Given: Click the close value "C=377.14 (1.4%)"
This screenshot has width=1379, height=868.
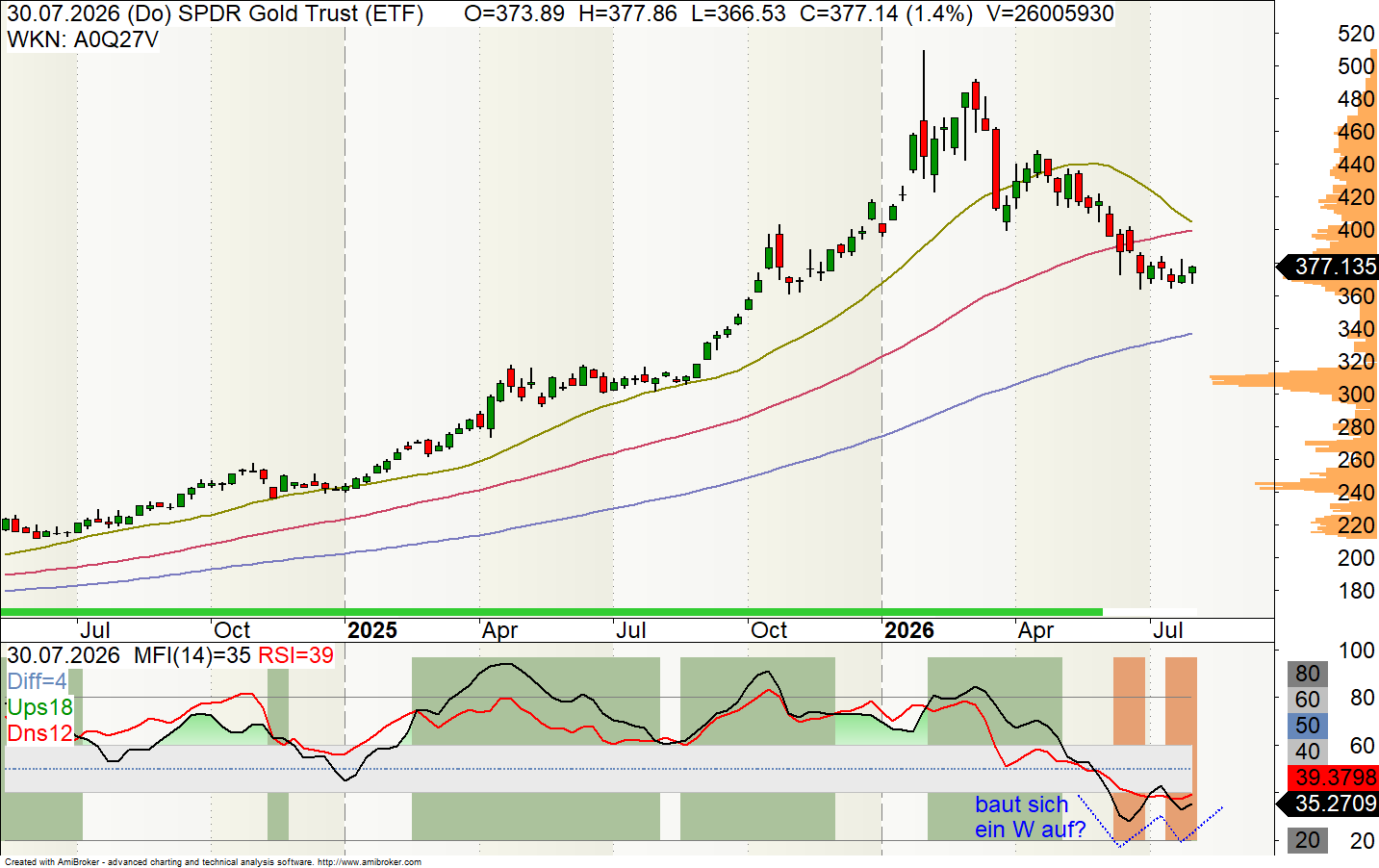Looking at the screenshot, I should (x=886, y=13).
